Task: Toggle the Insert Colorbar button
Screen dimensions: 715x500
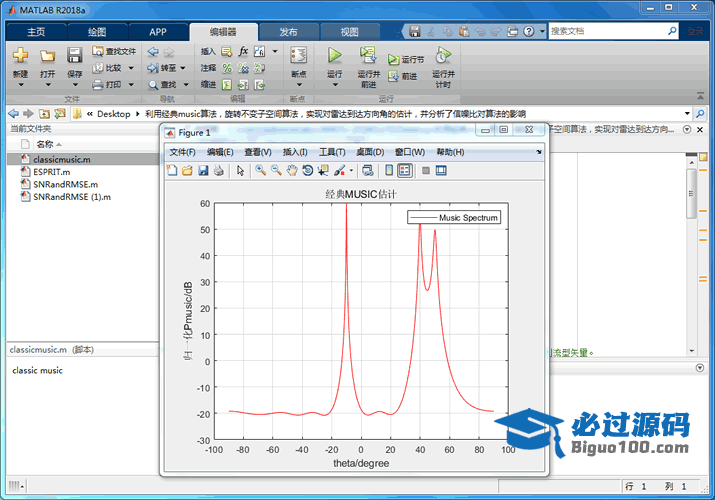Action: tap(389, 171)
